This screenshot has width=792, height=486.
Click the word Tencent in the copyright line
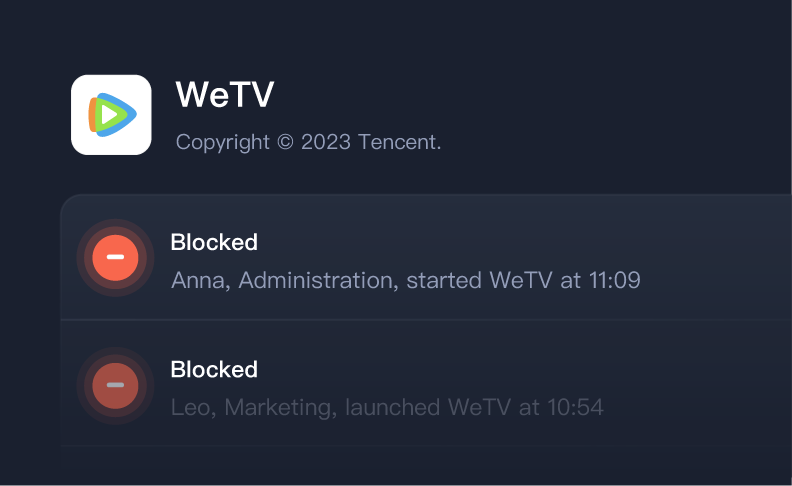point(399,142)
